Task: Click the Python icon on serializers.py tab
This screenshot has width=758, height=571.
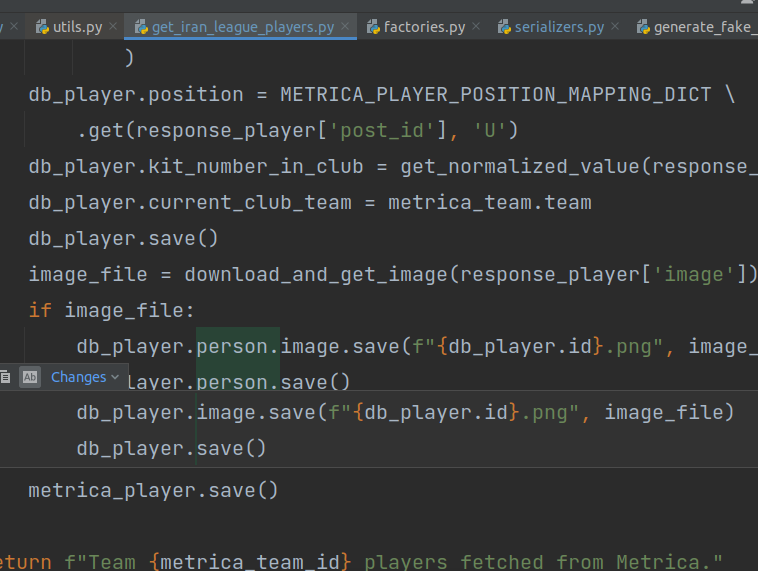Action: pos(504,27)
